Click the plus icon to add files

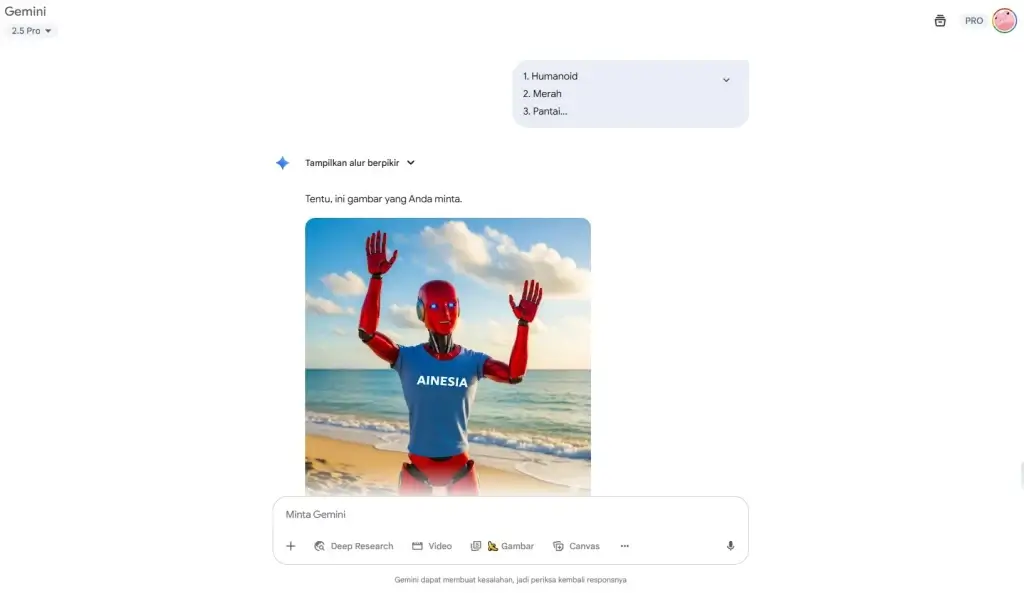coord(291,546)
